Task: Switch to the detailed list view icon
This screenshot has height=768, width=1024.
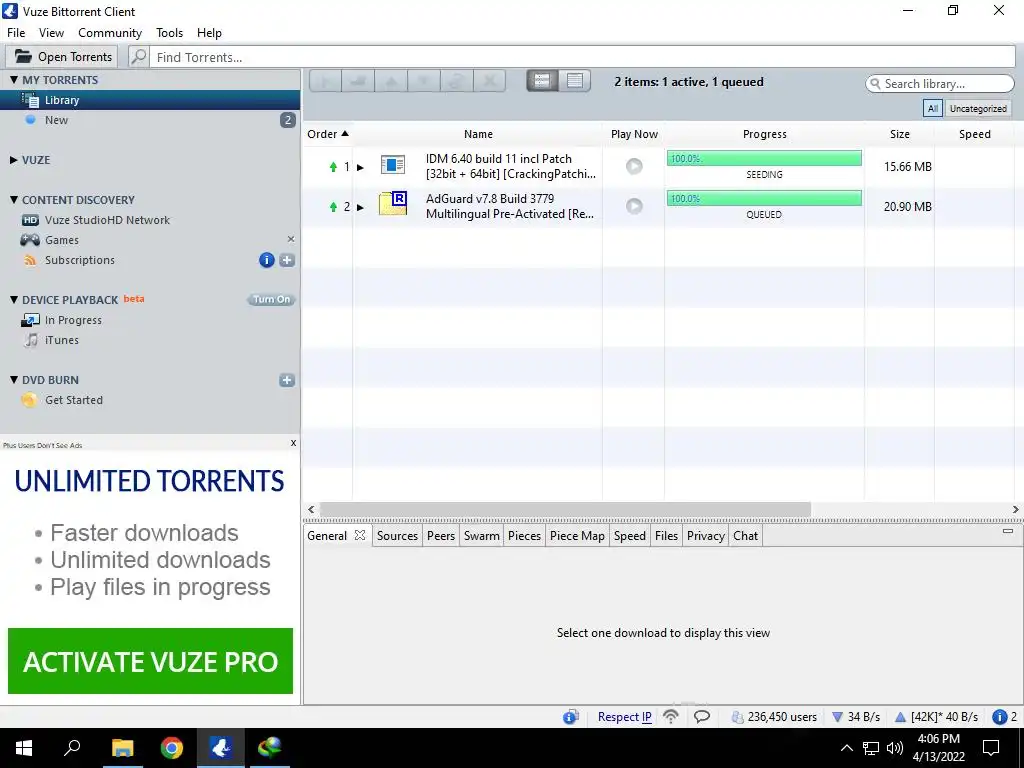Action: click(575, 81)
